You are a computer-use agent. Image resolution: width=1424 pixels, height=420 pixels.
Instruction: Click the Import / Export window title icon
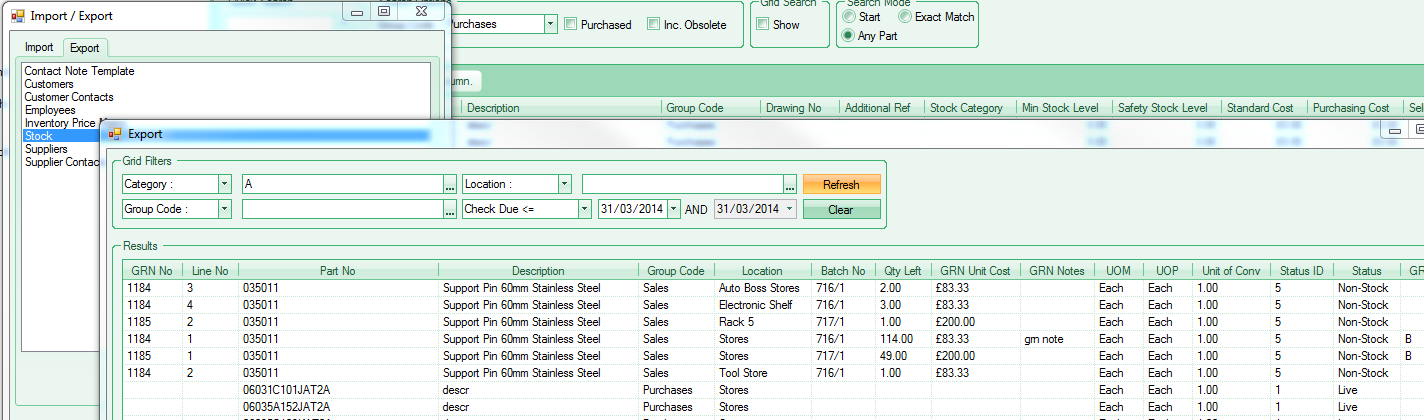click(17, 16)
